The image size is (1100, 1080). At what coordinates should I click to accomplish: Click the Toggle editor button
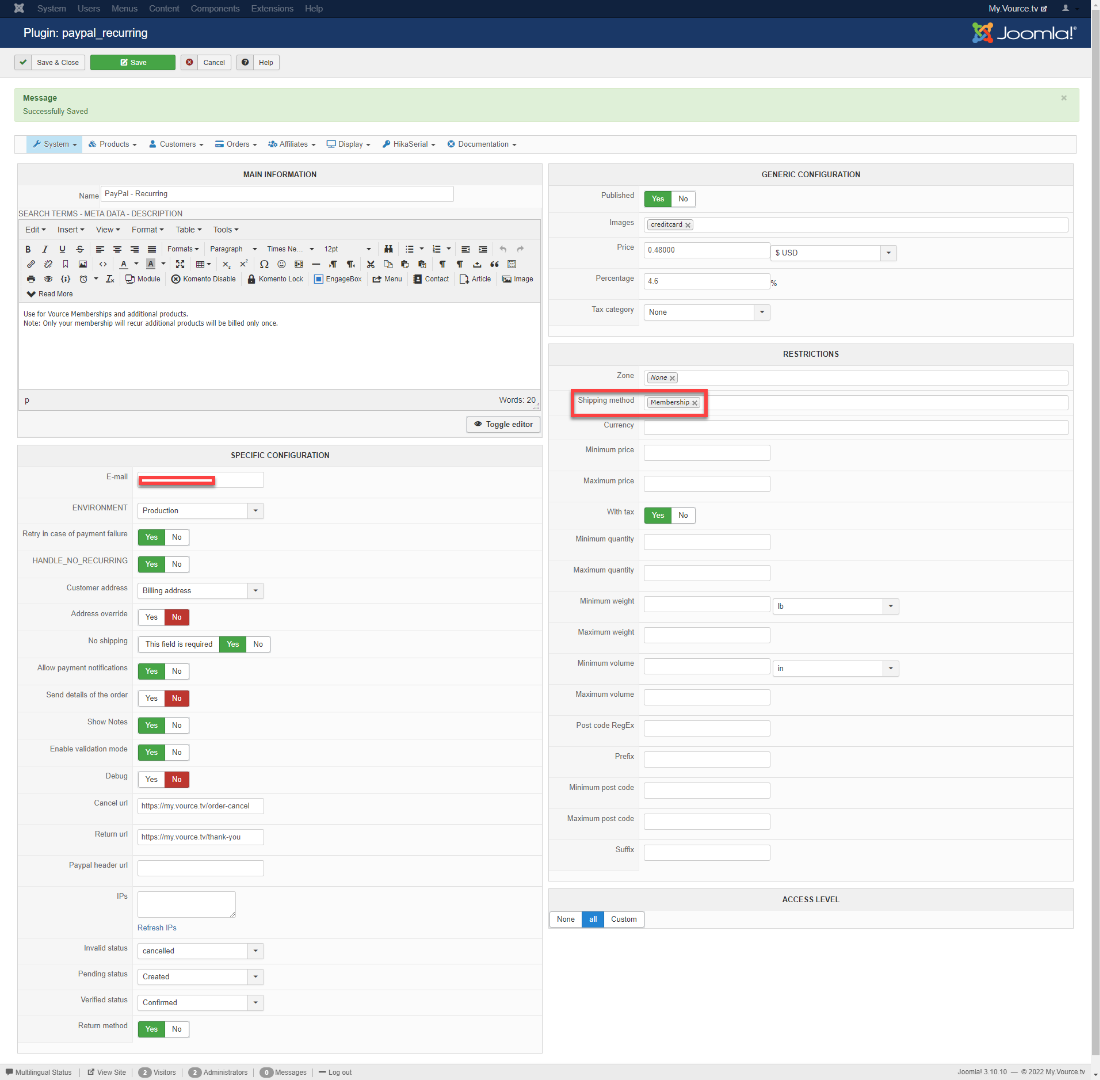tap(503, 425)
